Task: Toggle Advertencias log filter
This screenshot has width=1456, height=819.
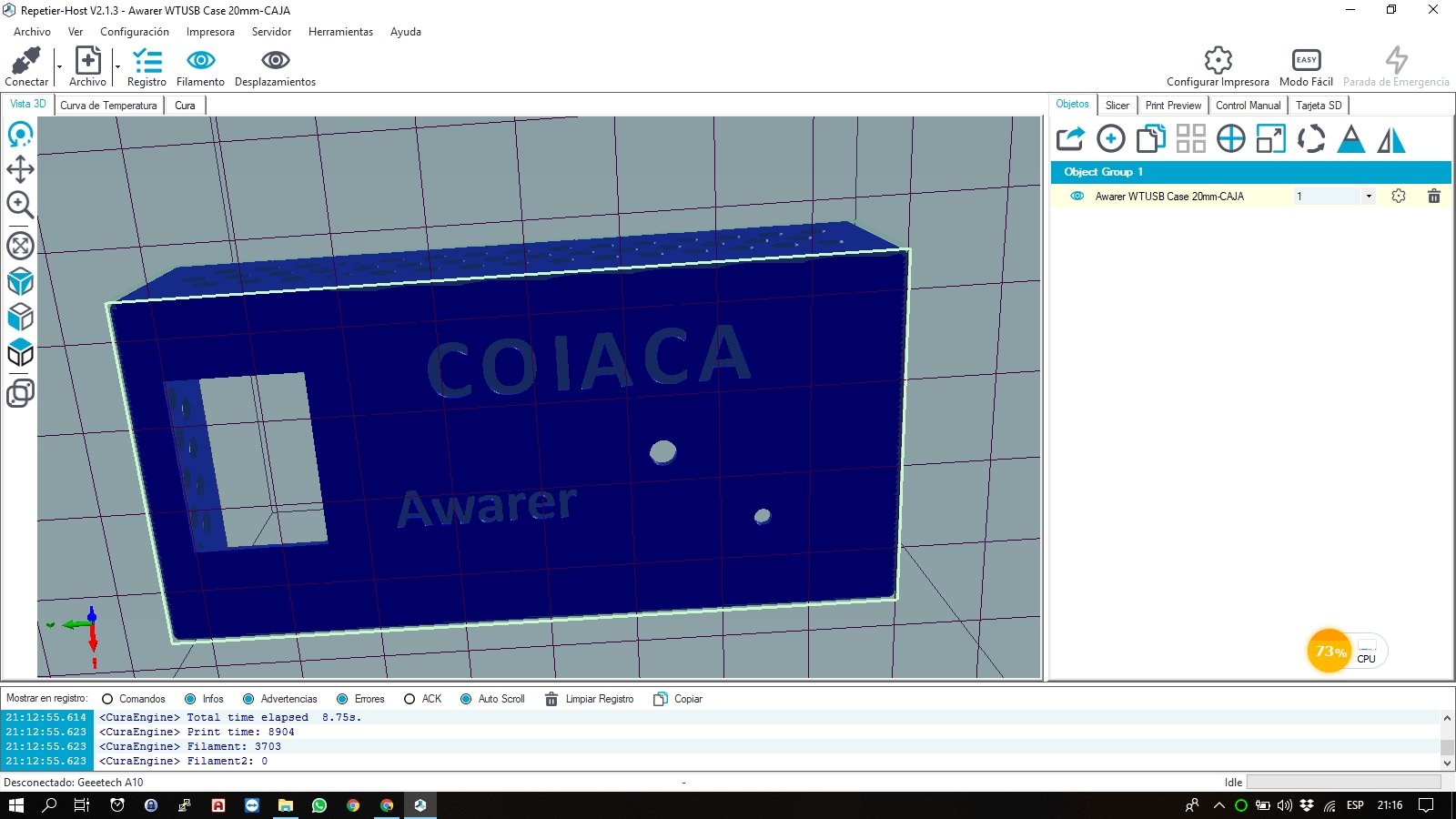Action: 279,699
